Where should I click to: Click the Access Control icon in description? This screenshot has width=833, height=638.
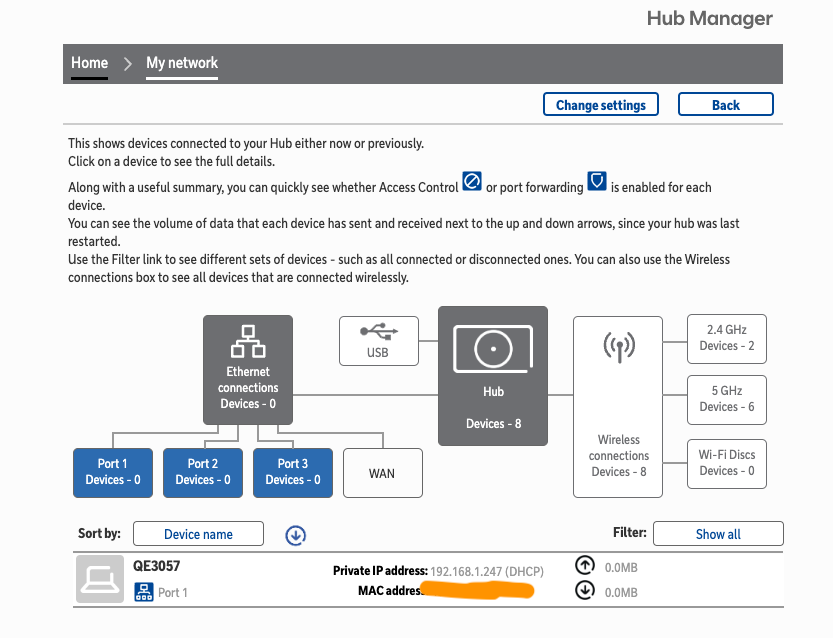point(472,182)
